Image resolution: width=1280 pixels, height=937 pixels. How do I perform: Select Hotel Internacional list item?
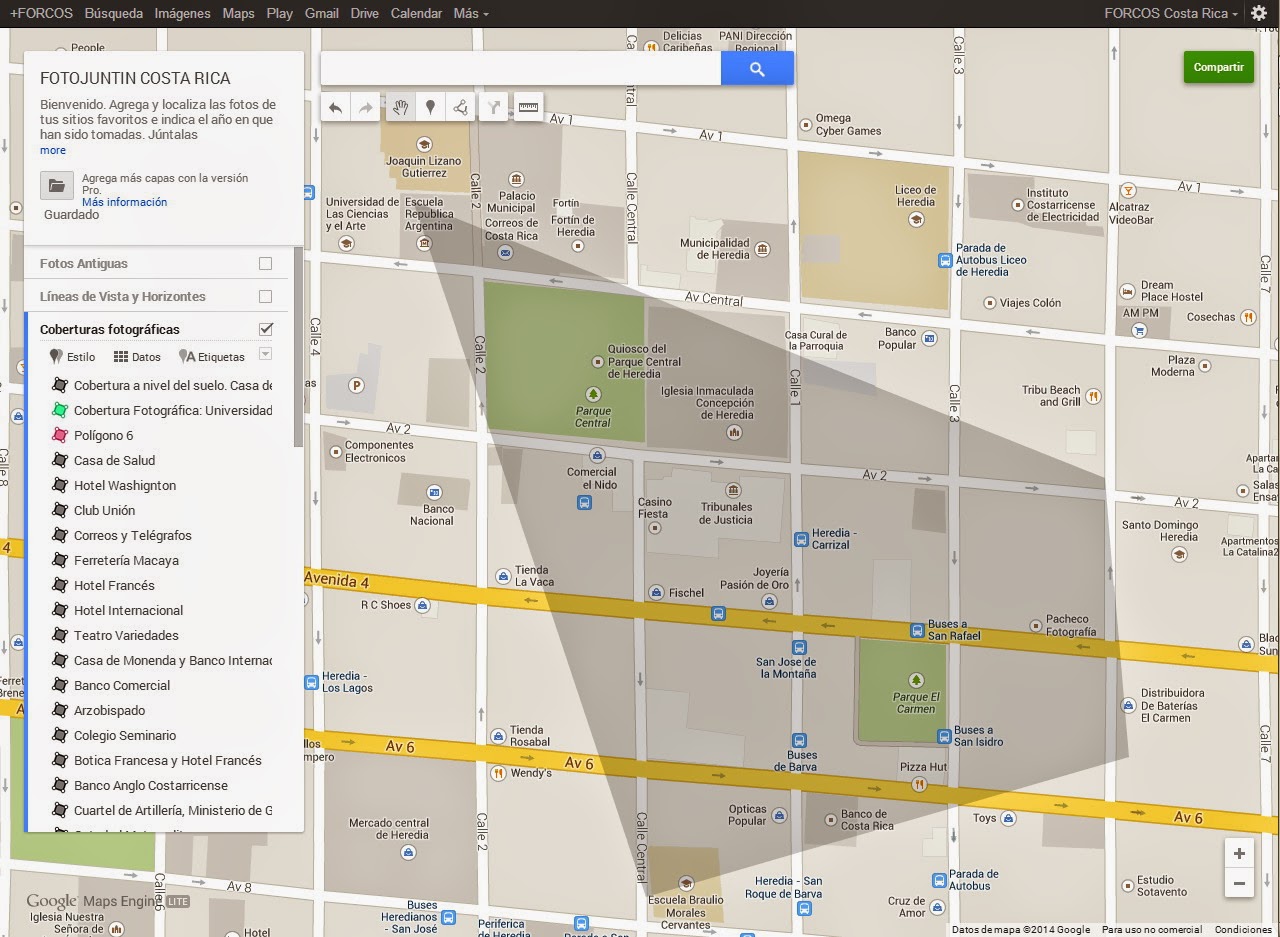pyautogui.click(x=129, y=610)
